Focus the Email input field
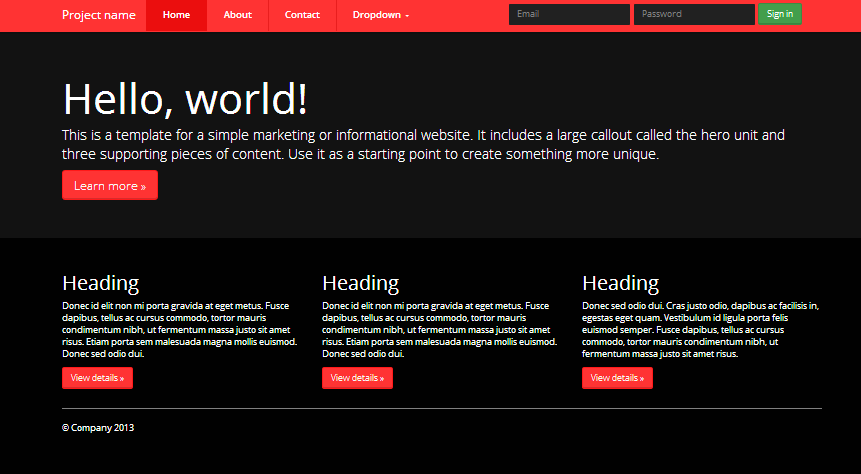This screenshot has height=474, width=861. click(569, 14)
